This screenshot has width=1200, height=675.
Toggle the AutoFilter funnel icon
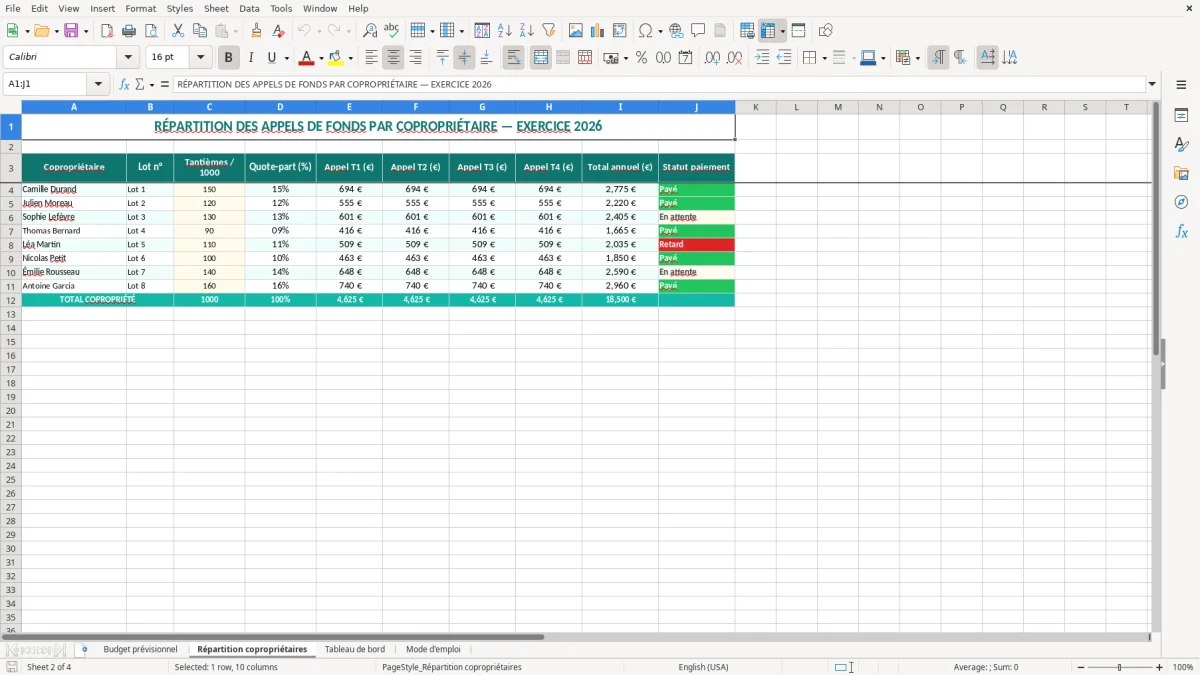548,31
